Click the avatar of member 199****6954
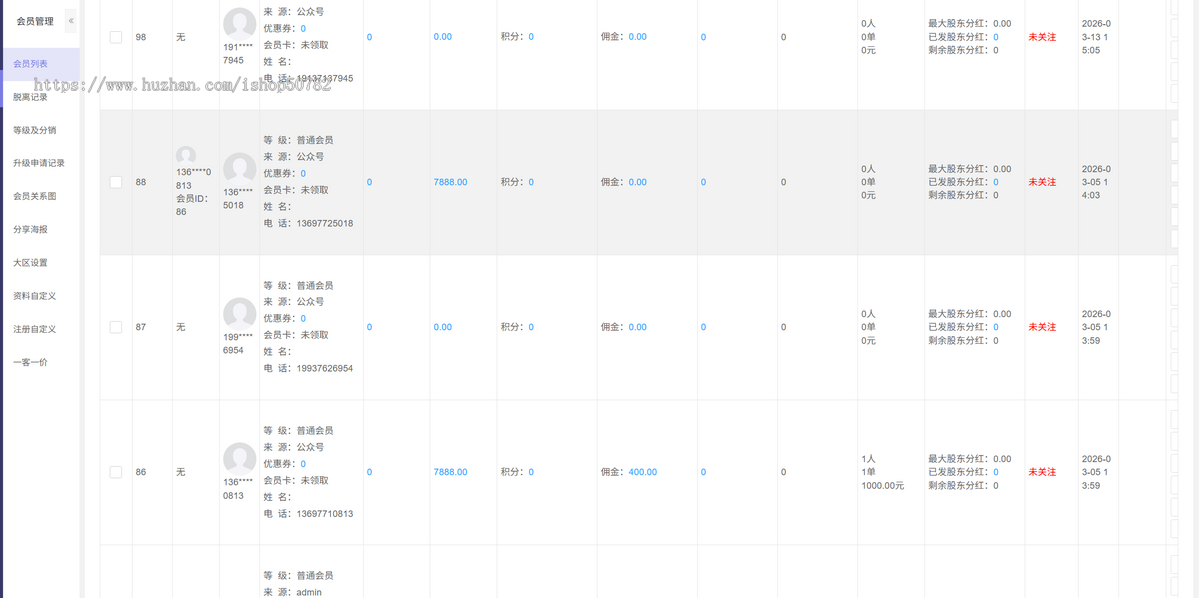The height and width of the screenshot is (598, 1200). click(x=239, y=314)
